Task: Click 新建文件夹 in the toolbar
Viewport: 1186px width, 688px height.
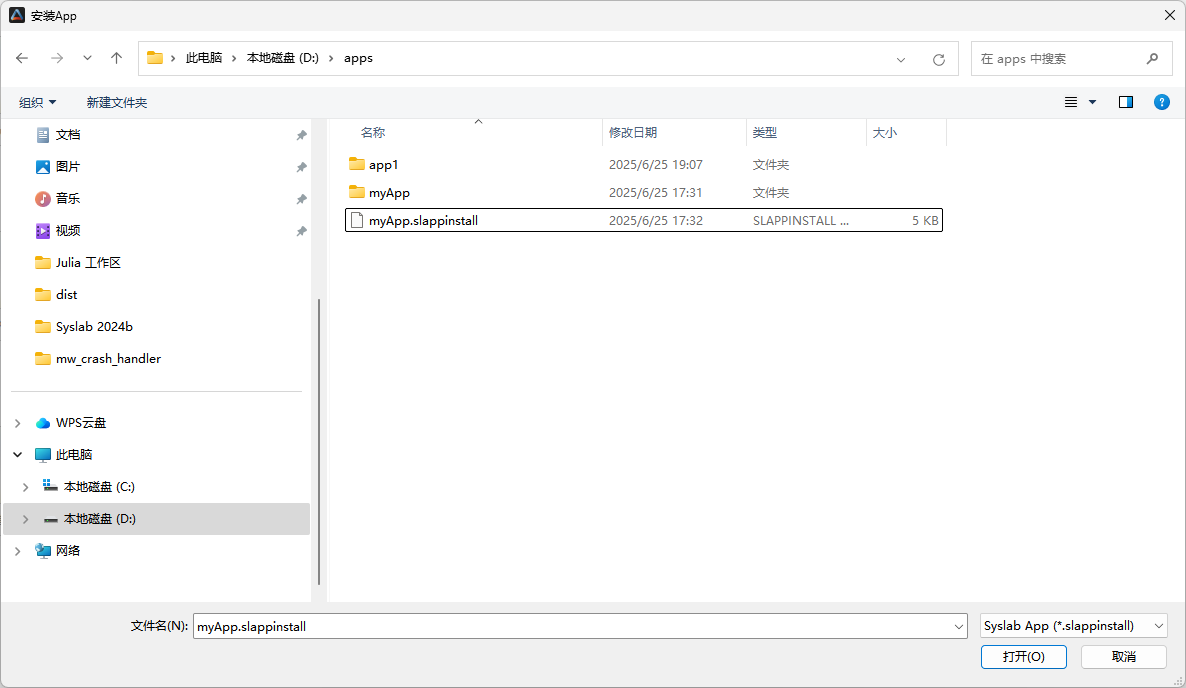Action: [116, 102]
